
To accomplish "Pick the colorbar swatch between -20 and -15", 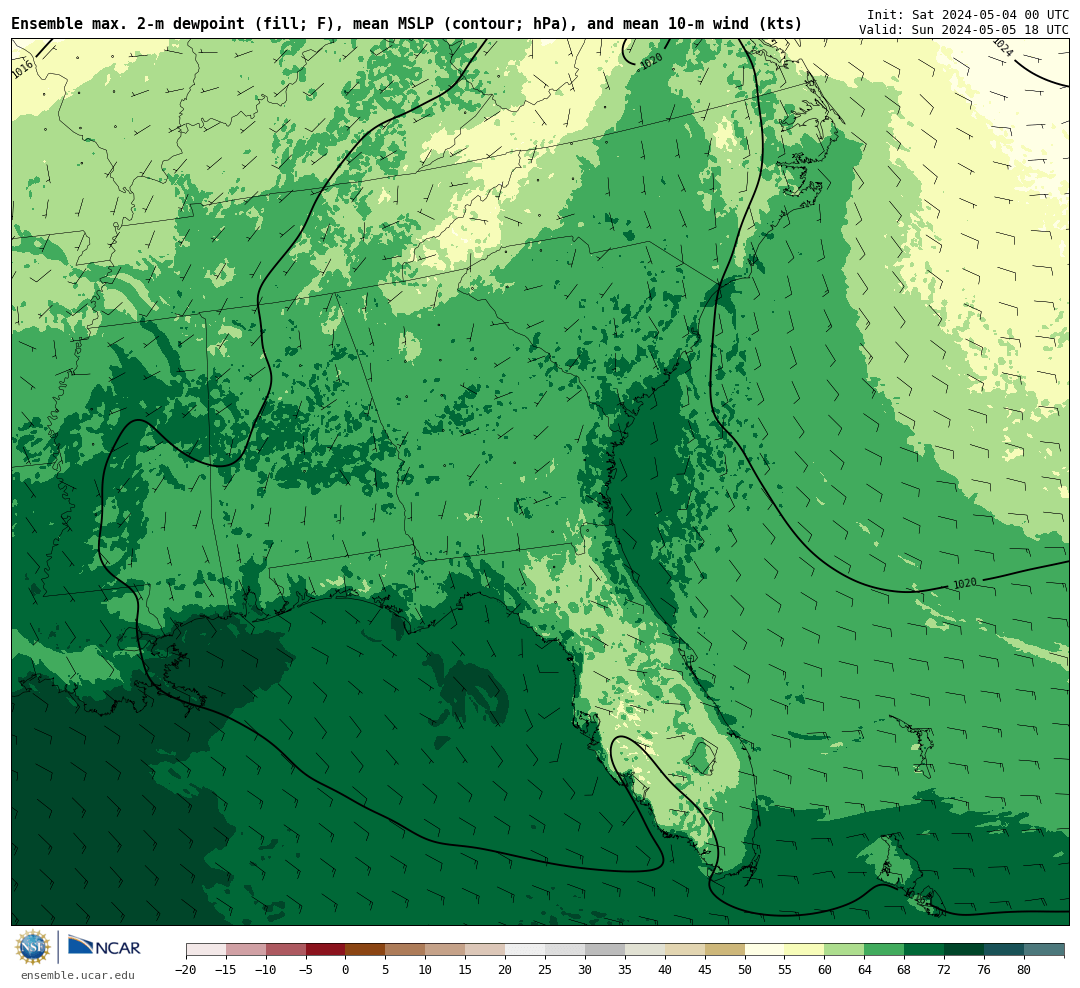I will click(x=206, y=950).
